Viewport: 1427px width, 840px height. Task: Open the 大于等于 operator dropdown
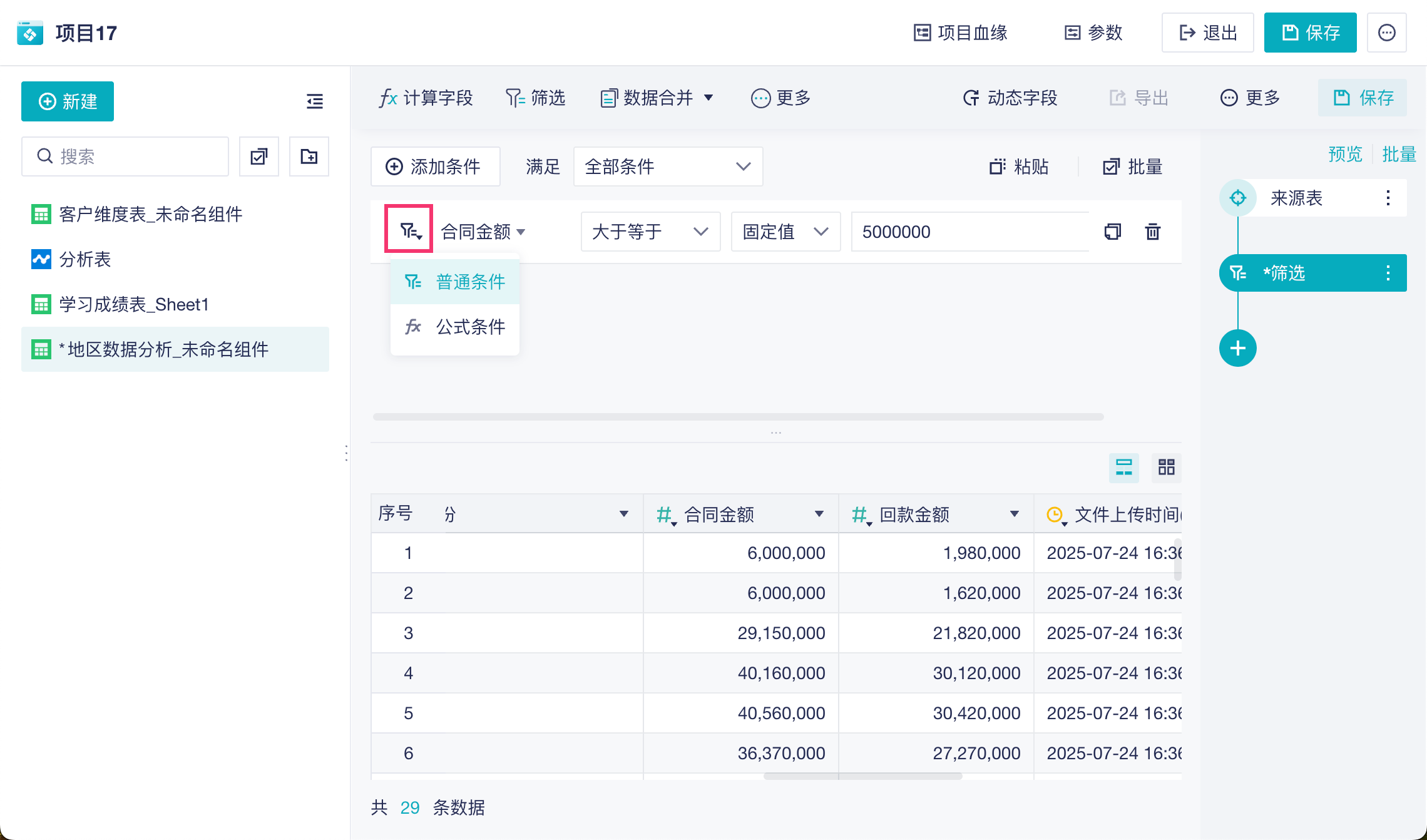650,232
